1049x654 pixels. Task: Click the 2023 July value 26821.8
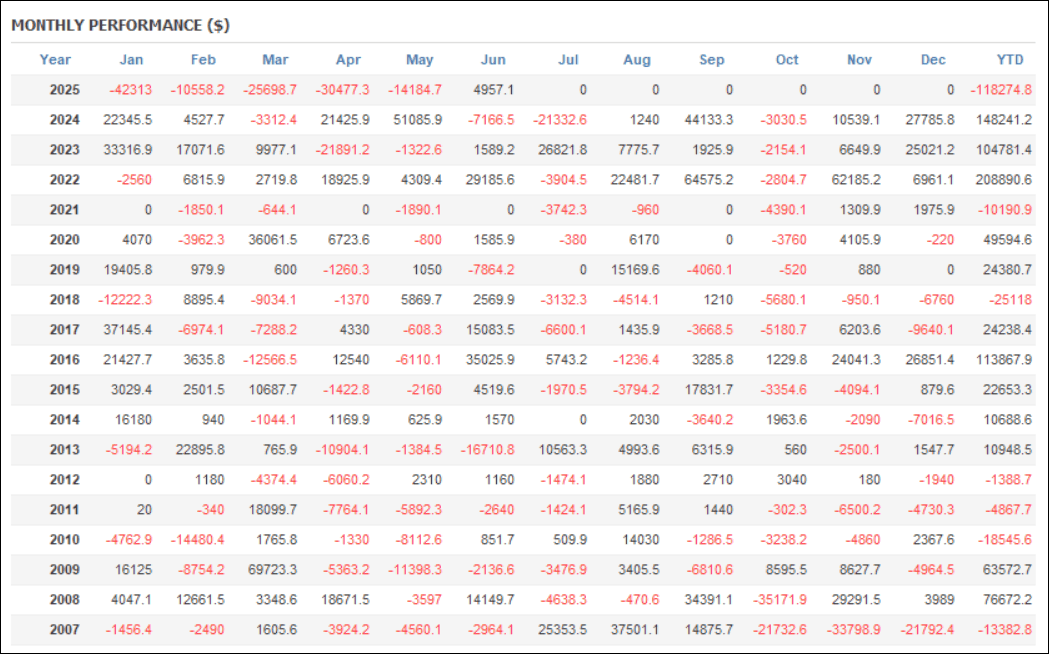click(563, 150)
